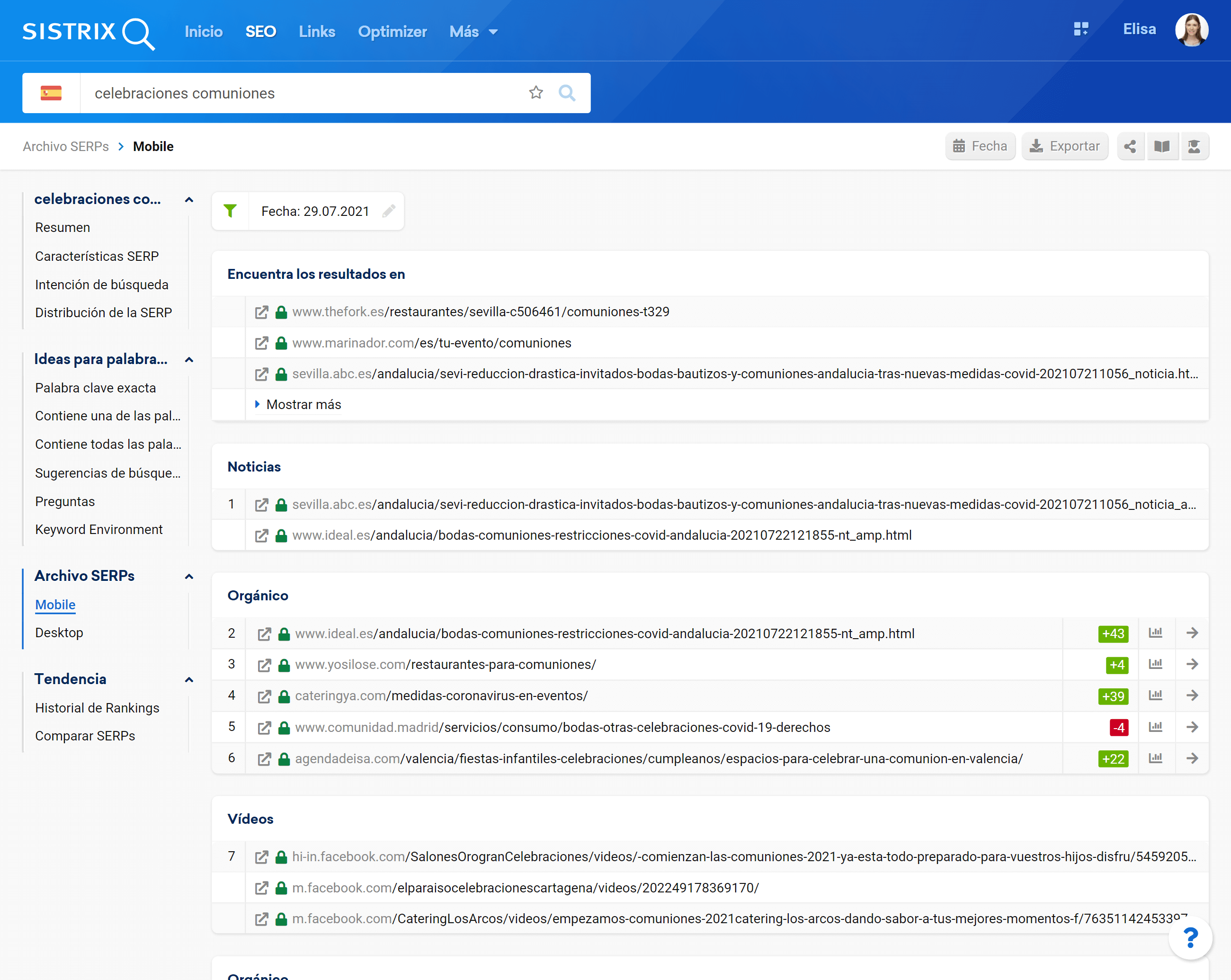Click the magnifier search icon in search bar
This screenshot has width=1231, height=980.
tap(566, 92)
